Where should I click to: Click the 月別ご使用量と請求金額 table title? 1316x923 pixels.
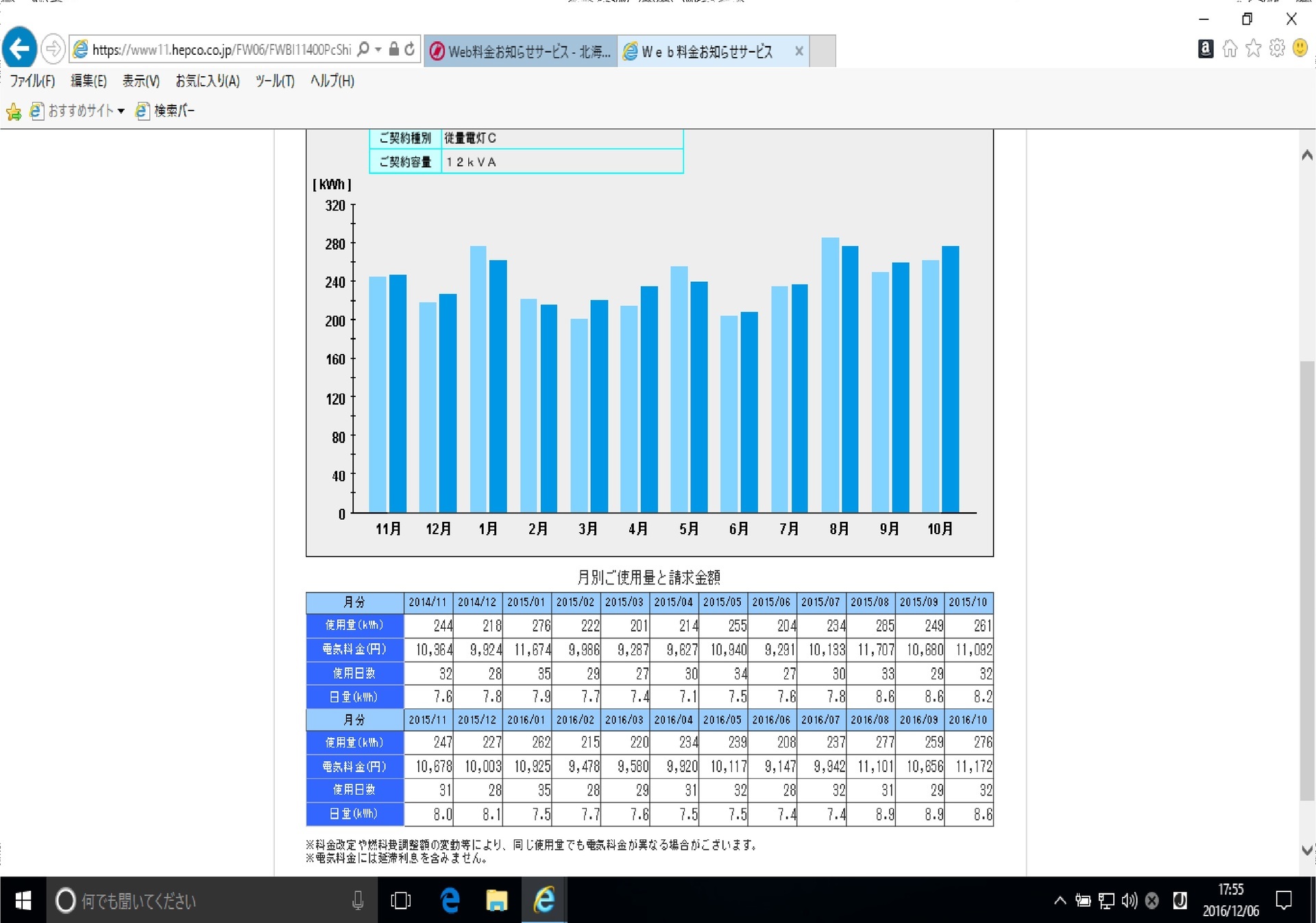(648, 577)
